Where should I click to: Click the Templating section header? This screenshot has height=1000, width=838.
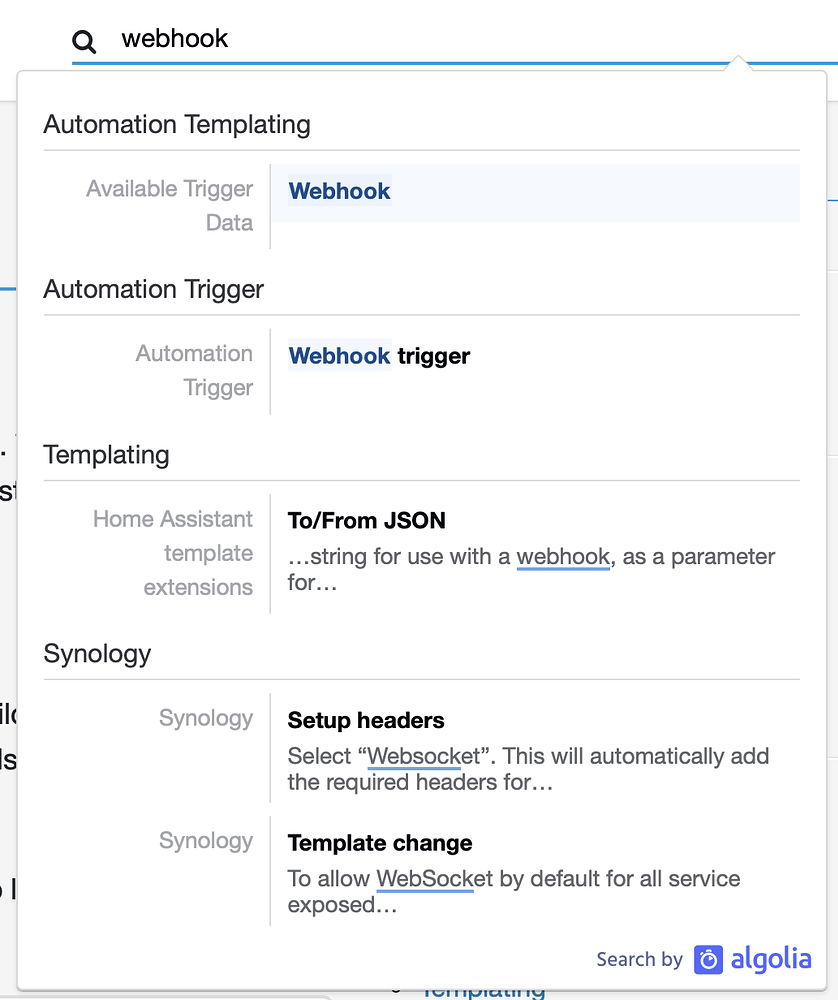[x=106, y=455]
